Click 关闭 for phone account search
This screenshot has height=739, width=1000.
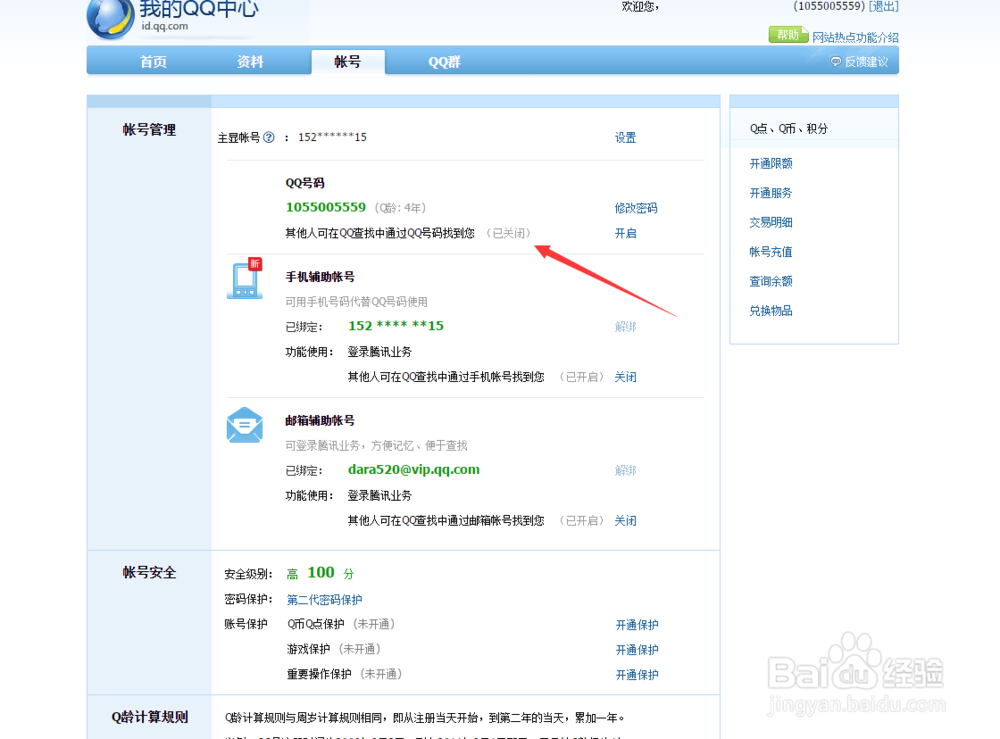[x=625, y=377]
